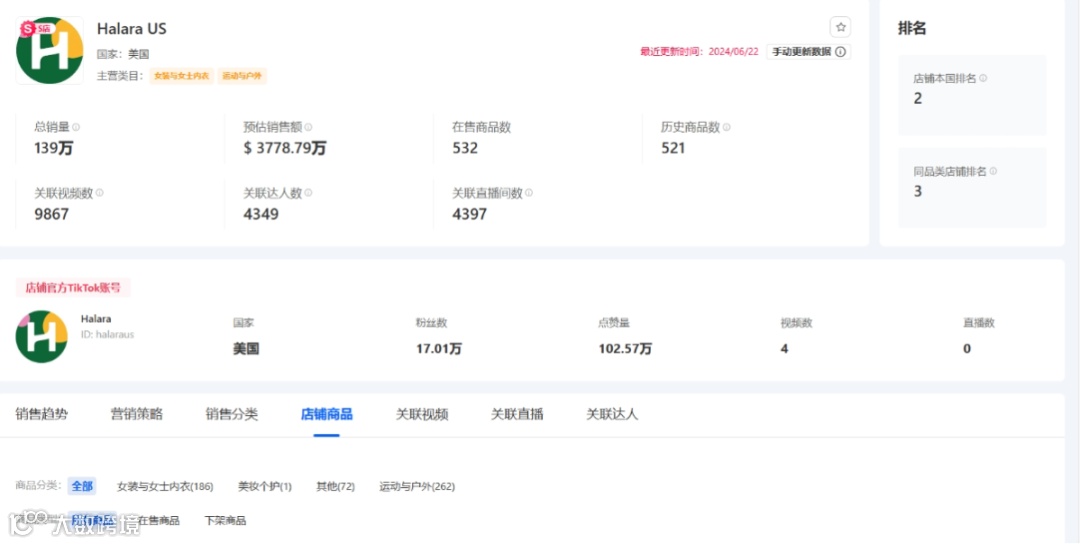Open the 销售趋势 tab

tap(41, 415)
